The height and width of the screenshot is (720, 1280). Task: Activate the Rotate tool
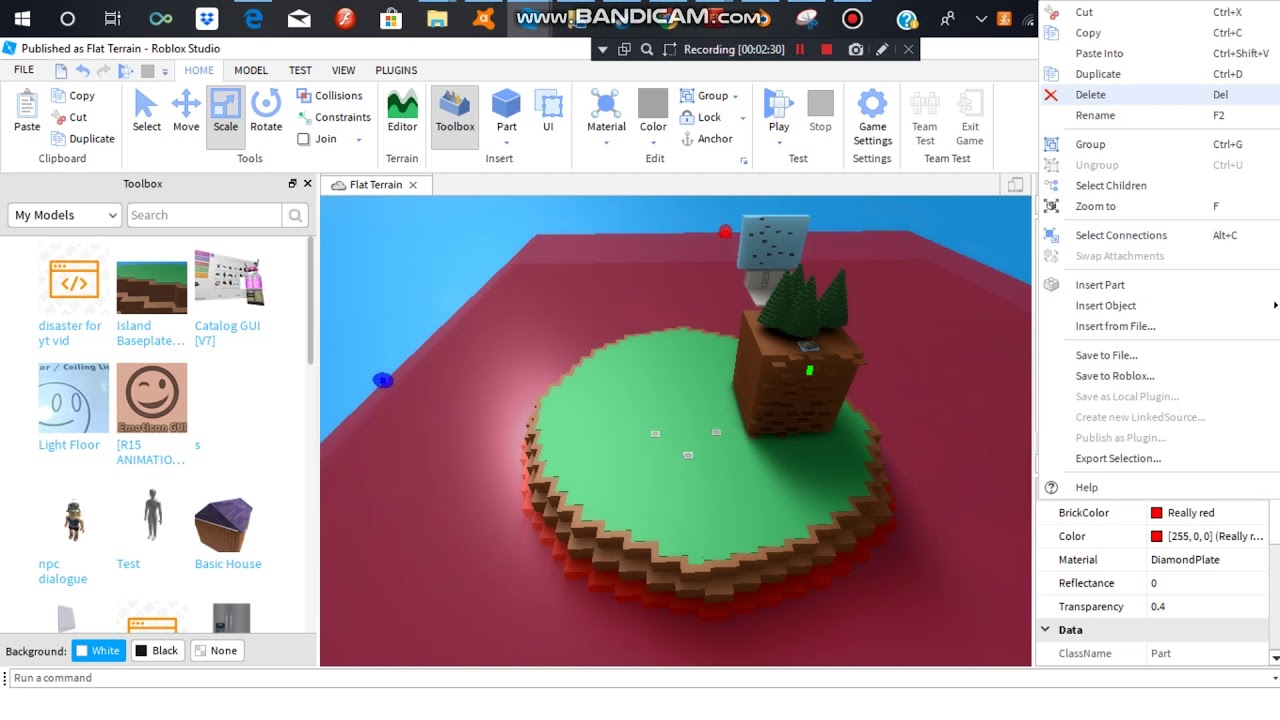(x=266, y=110)
